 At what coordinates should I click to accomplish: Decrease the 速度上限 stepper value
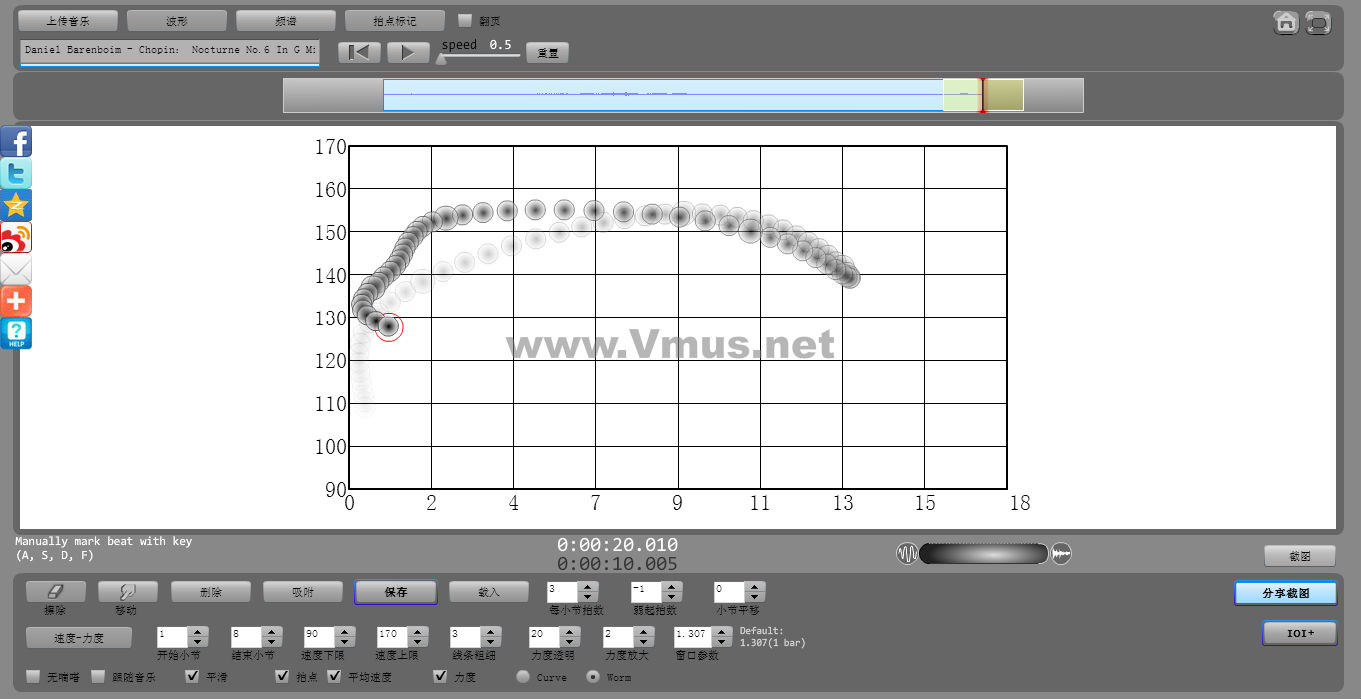pos(418,641)
